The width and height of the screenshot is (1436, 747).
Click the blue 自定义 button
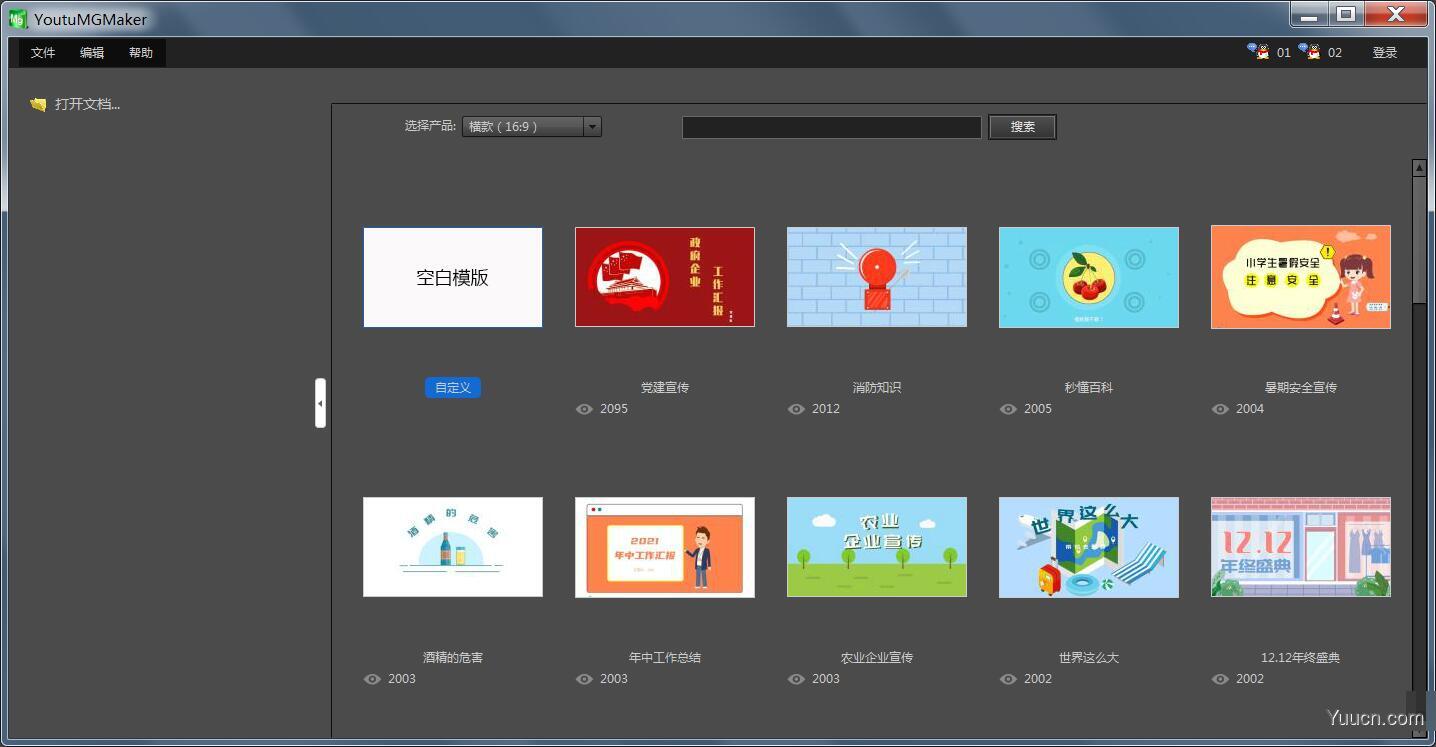pos(452,388)
